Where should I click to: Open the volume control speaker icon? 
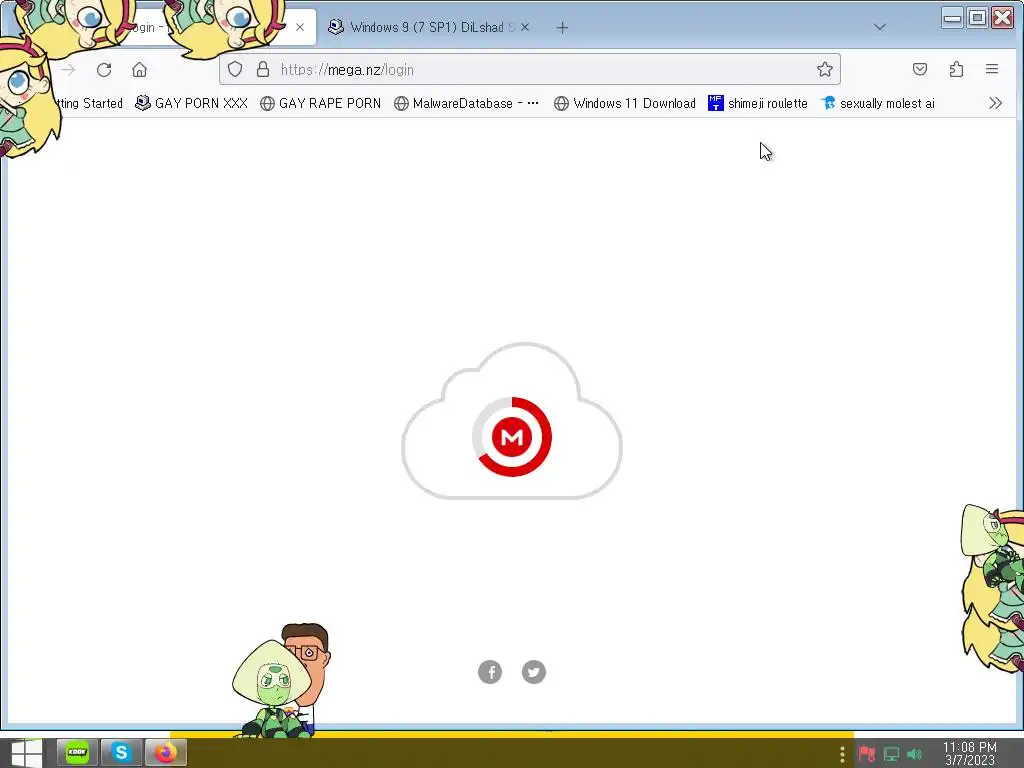coord(915,754)
